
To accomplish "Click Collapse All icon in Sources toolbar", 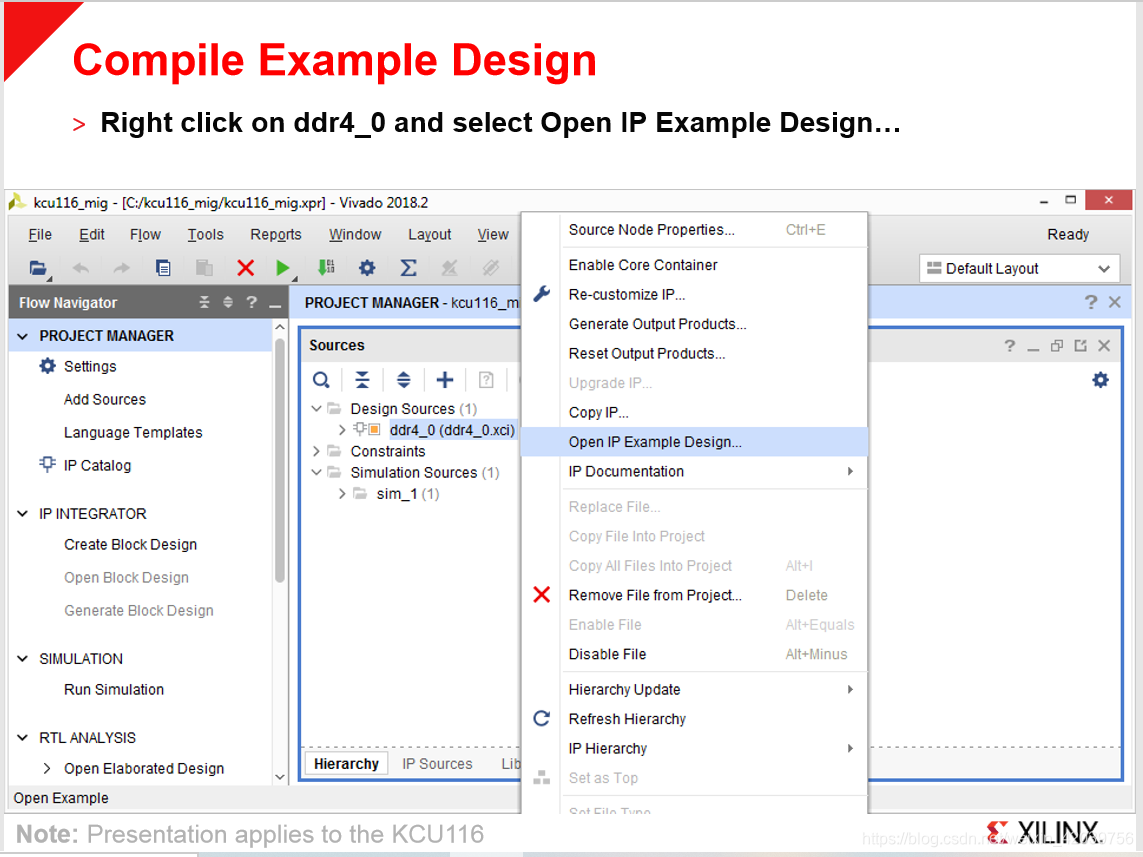I will coord(362,380).
